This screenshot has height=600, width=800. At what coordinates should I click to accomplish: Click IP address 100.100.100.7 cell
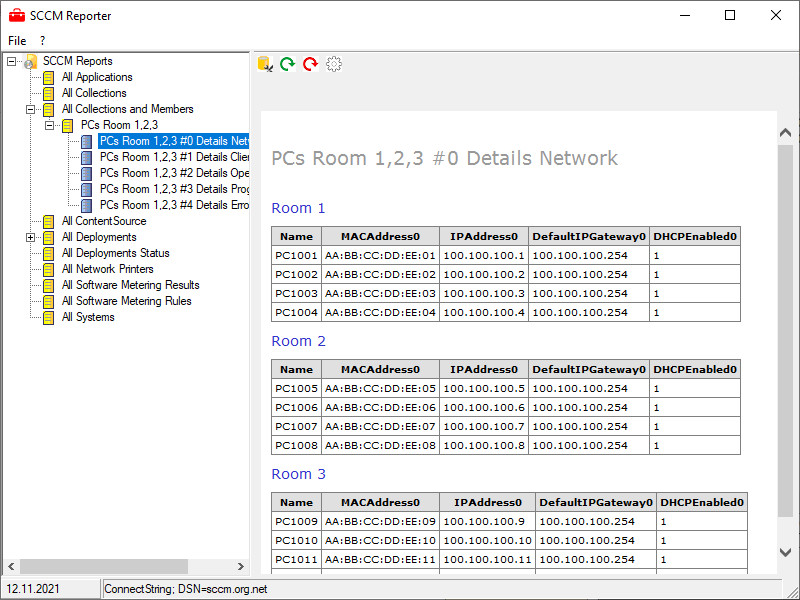(x=484, y=427)
